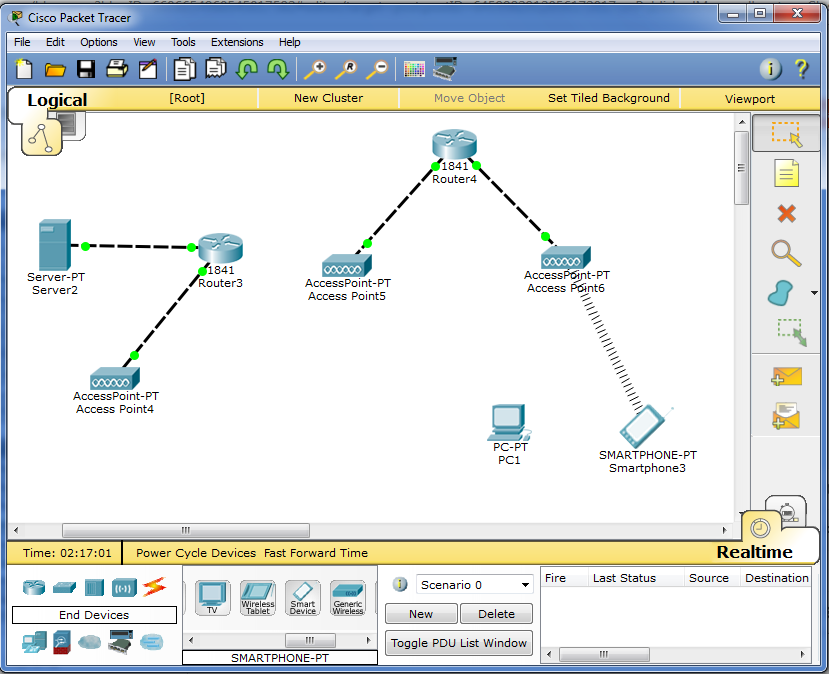Select the Switches device category
The width and height of the screenshot is (829, 674).
[x=65, y=587]
